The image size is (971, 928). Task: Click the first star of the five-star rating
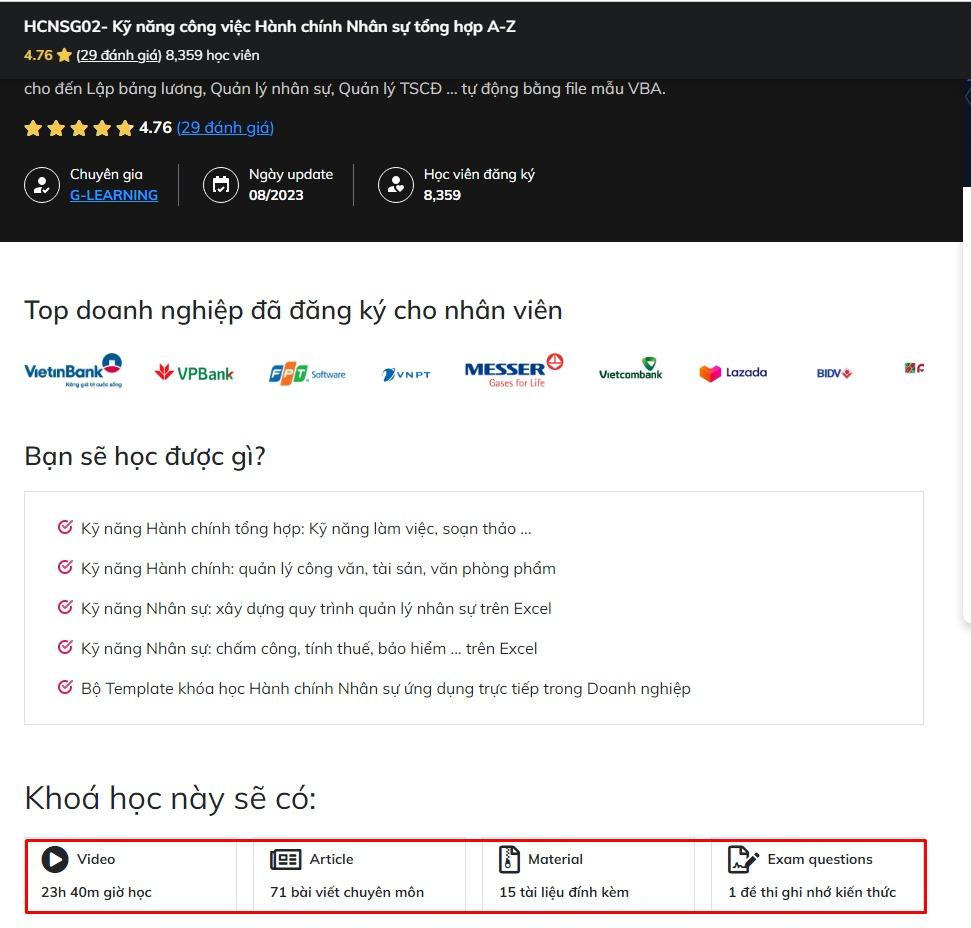tap(33, 128)
